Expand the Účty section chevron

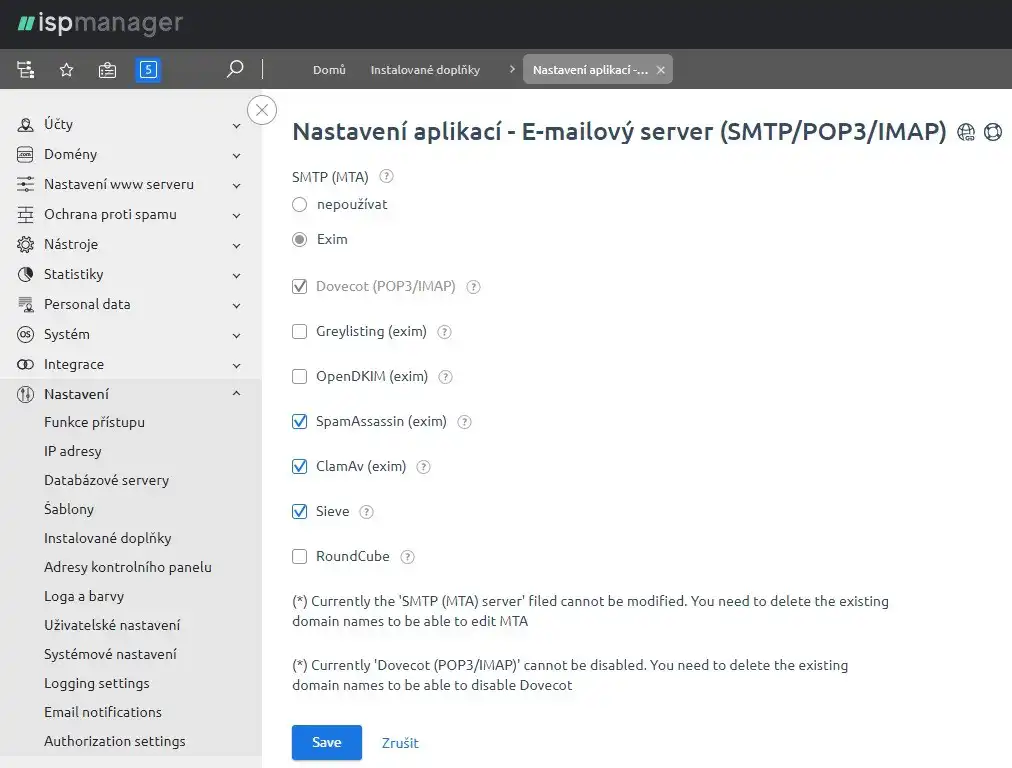236,126
